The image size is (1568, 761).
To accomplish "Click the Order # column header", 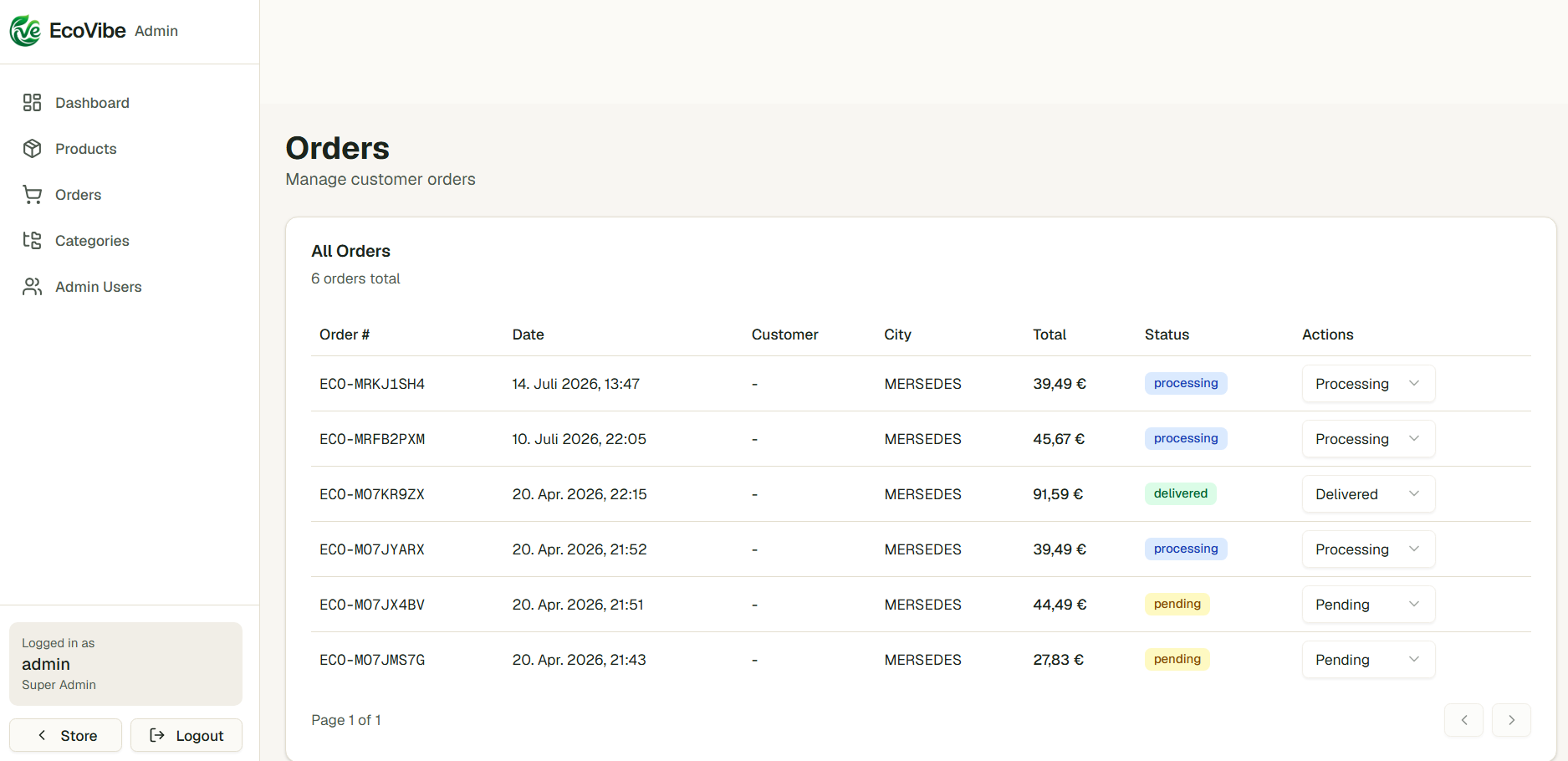I will pos(345,335).
